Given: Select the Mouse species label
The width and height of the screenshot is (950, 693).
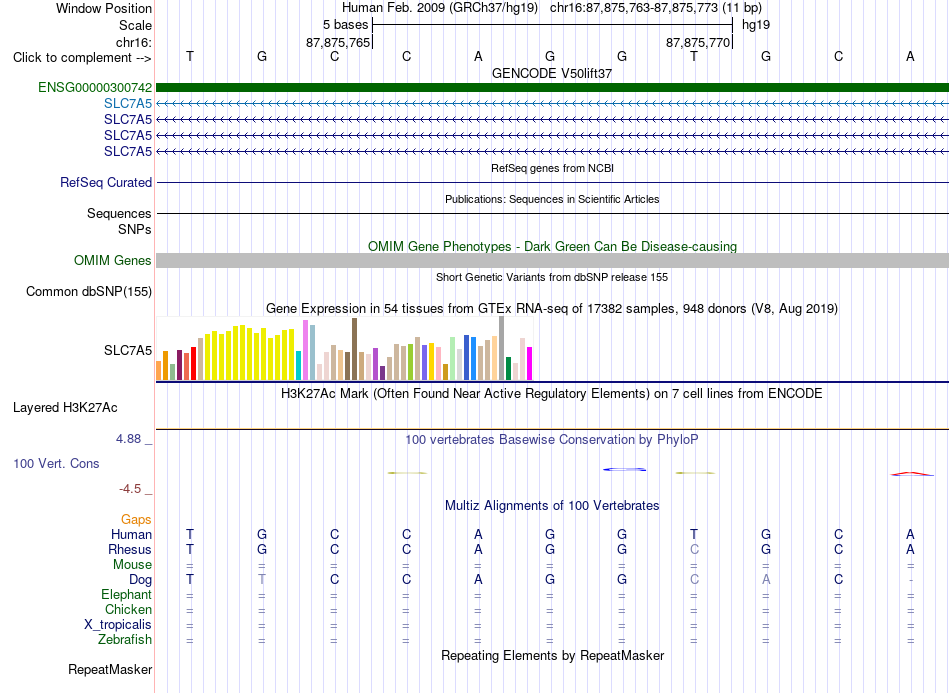Looking at the screenshot, I should [x=132, y=565].
